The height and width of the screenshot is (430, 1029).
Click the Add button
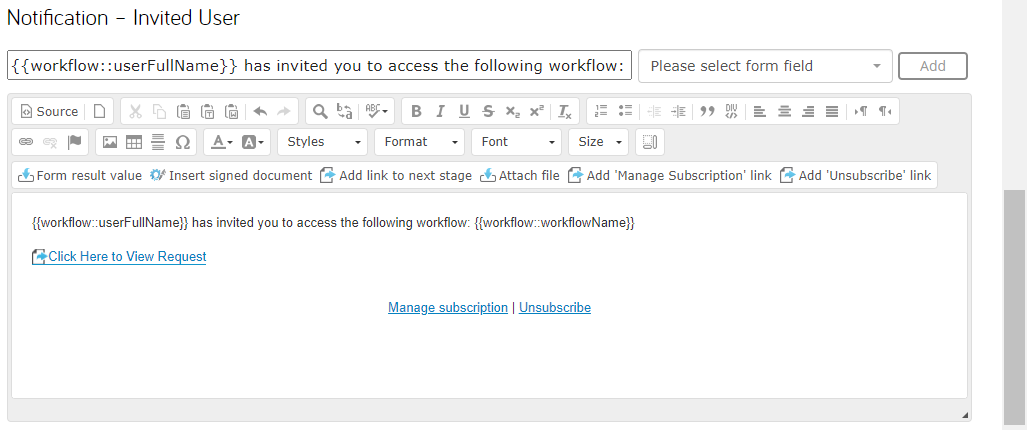coord(932,66)
